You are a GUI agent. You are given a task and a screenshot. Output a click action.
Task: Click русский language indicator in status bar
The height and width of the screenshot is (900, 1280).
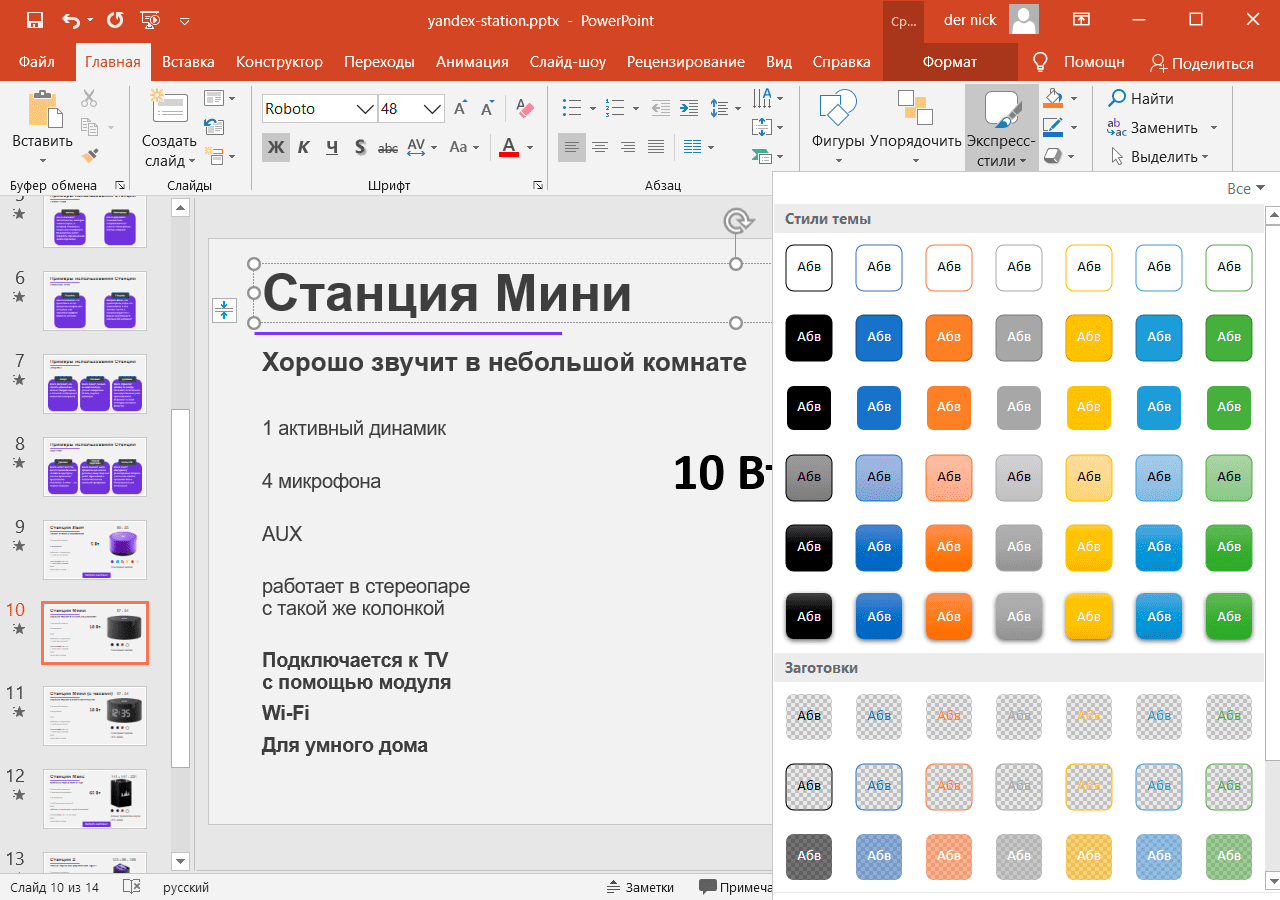coord(185,887)
